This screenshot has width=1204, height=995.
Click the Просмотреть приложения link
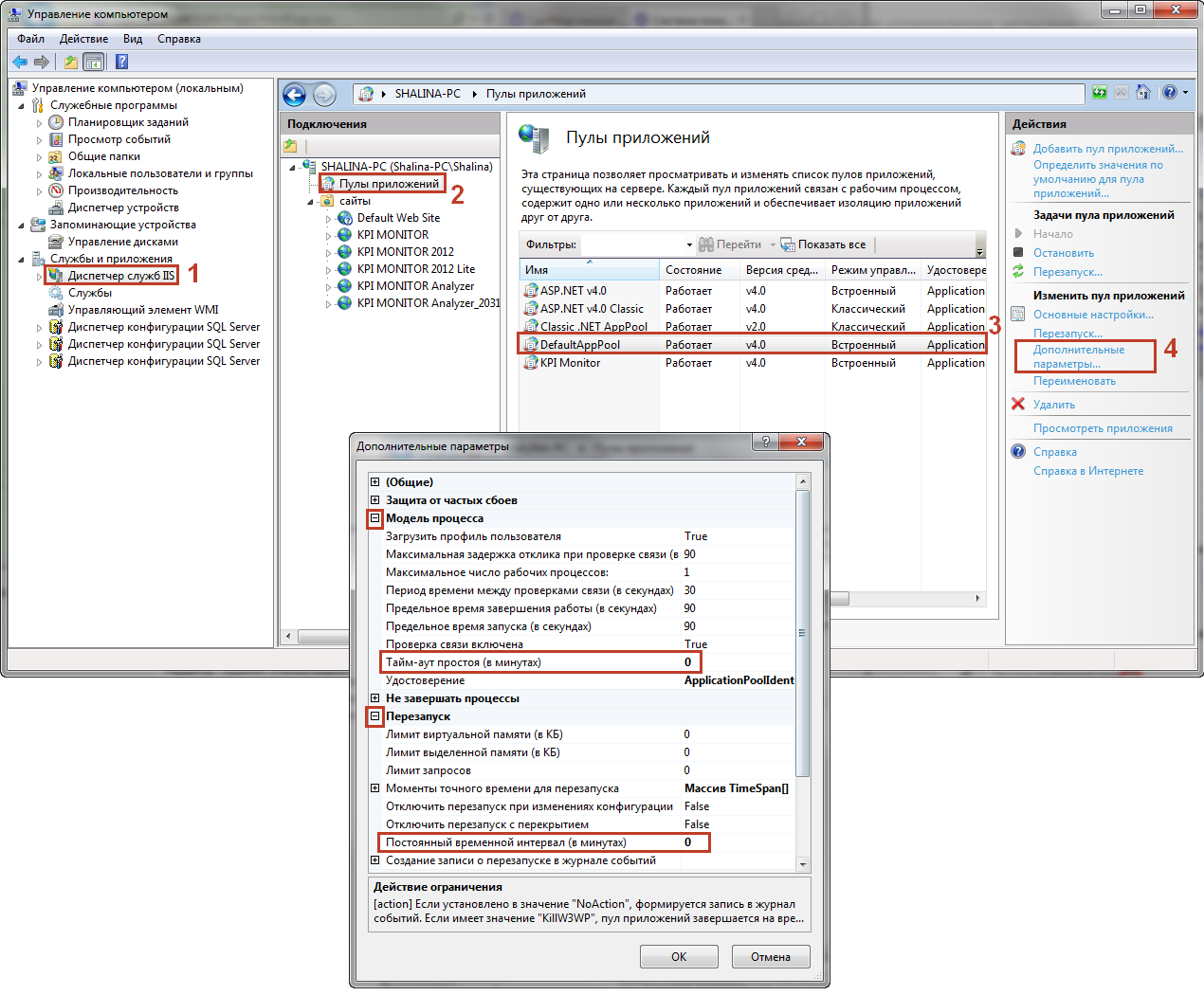(1103, 427)
